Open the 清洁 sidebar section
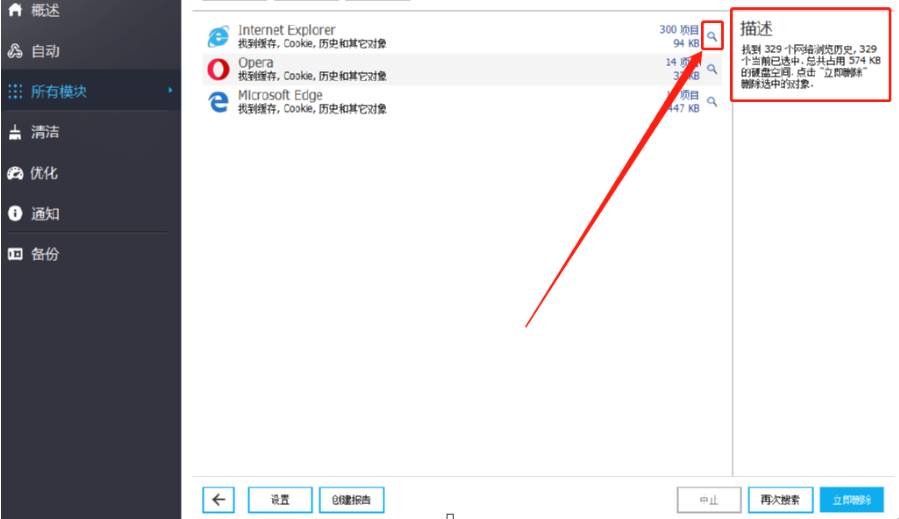Viewport: 899px width, 519px height. [91, 132]
